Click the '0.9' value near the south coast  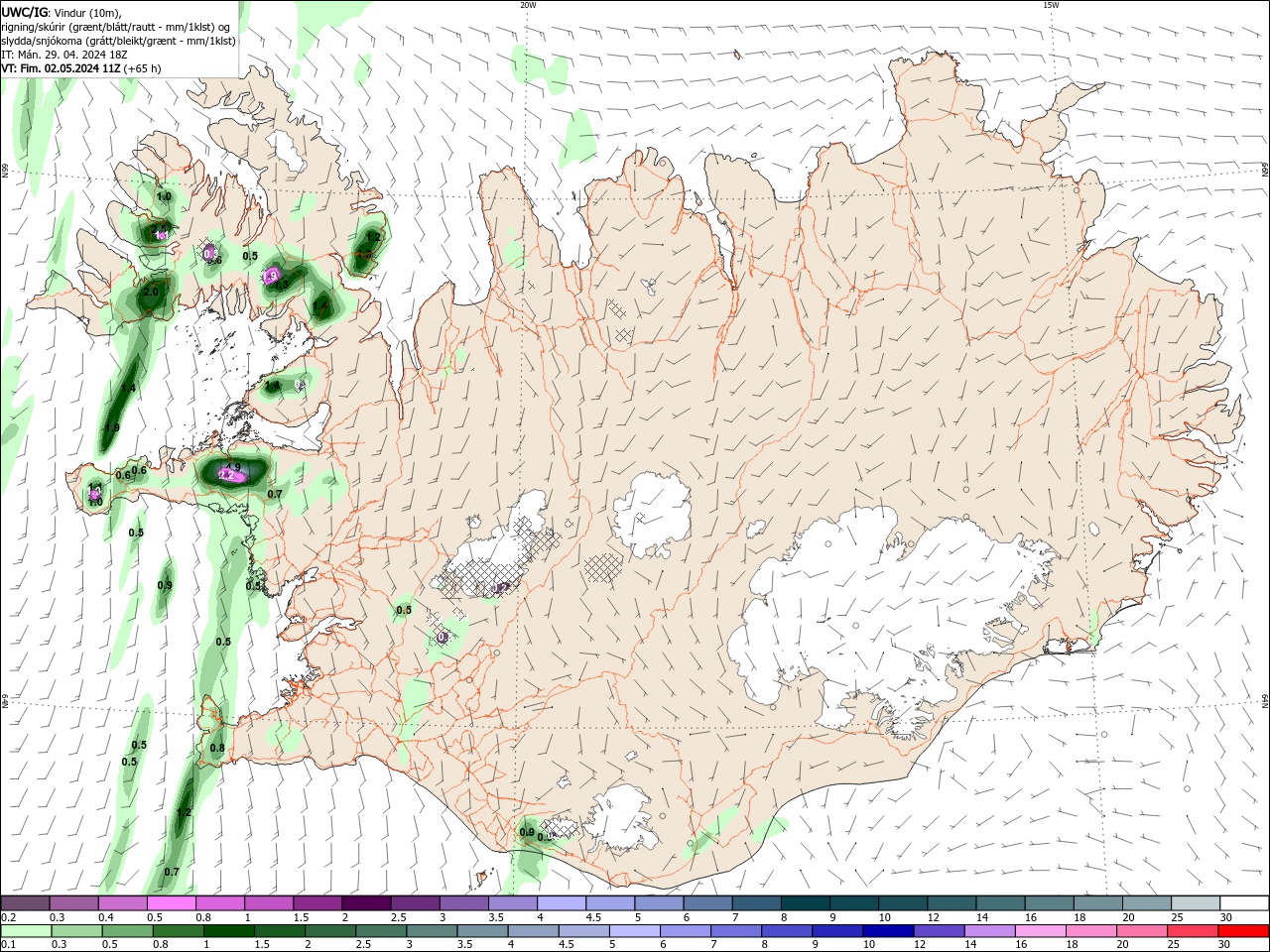pos(527,832)
